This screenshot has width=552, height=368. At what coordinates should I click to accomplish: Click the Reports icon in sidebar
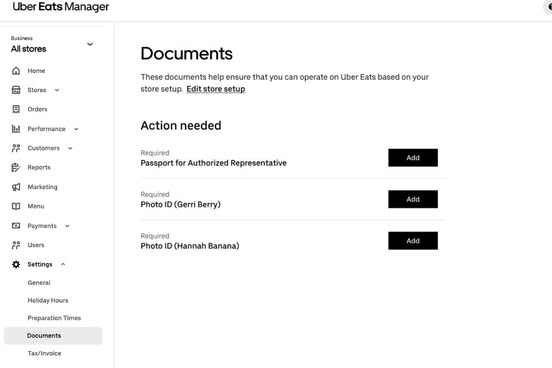16,167
